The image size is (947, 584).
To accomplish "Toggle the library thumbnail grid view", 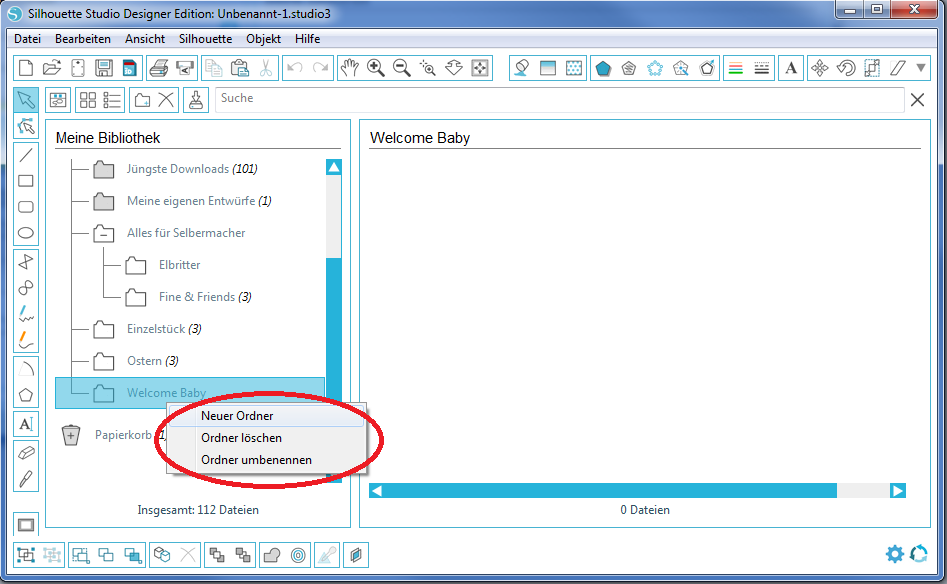I will tap(86, 100).
